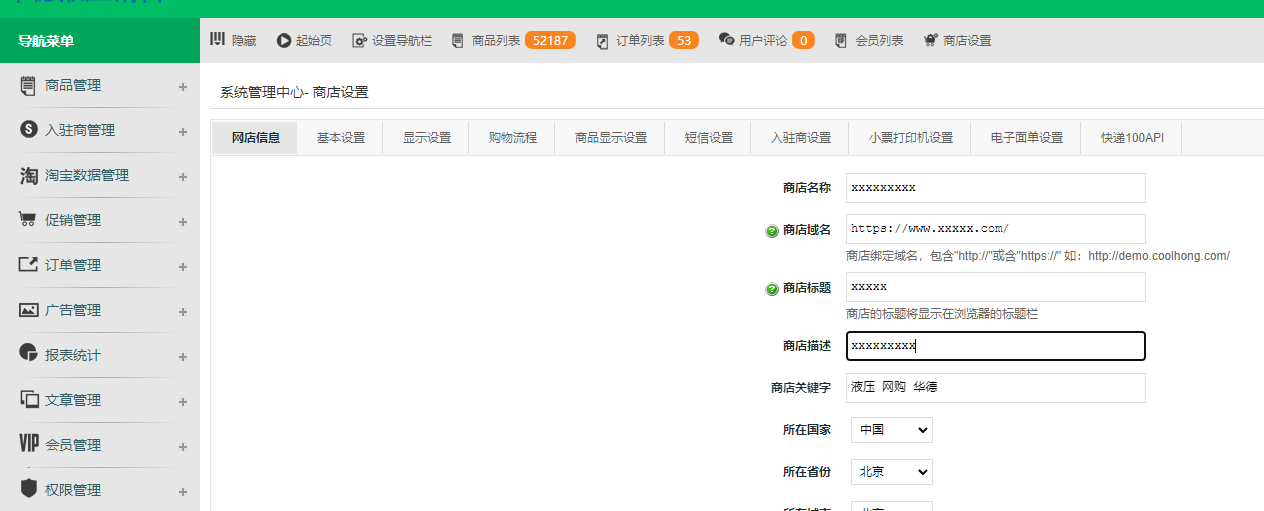The image size is (1264, 511).
Task: Click the help icon beside 商店标题
Action: [x=772, y=289]
